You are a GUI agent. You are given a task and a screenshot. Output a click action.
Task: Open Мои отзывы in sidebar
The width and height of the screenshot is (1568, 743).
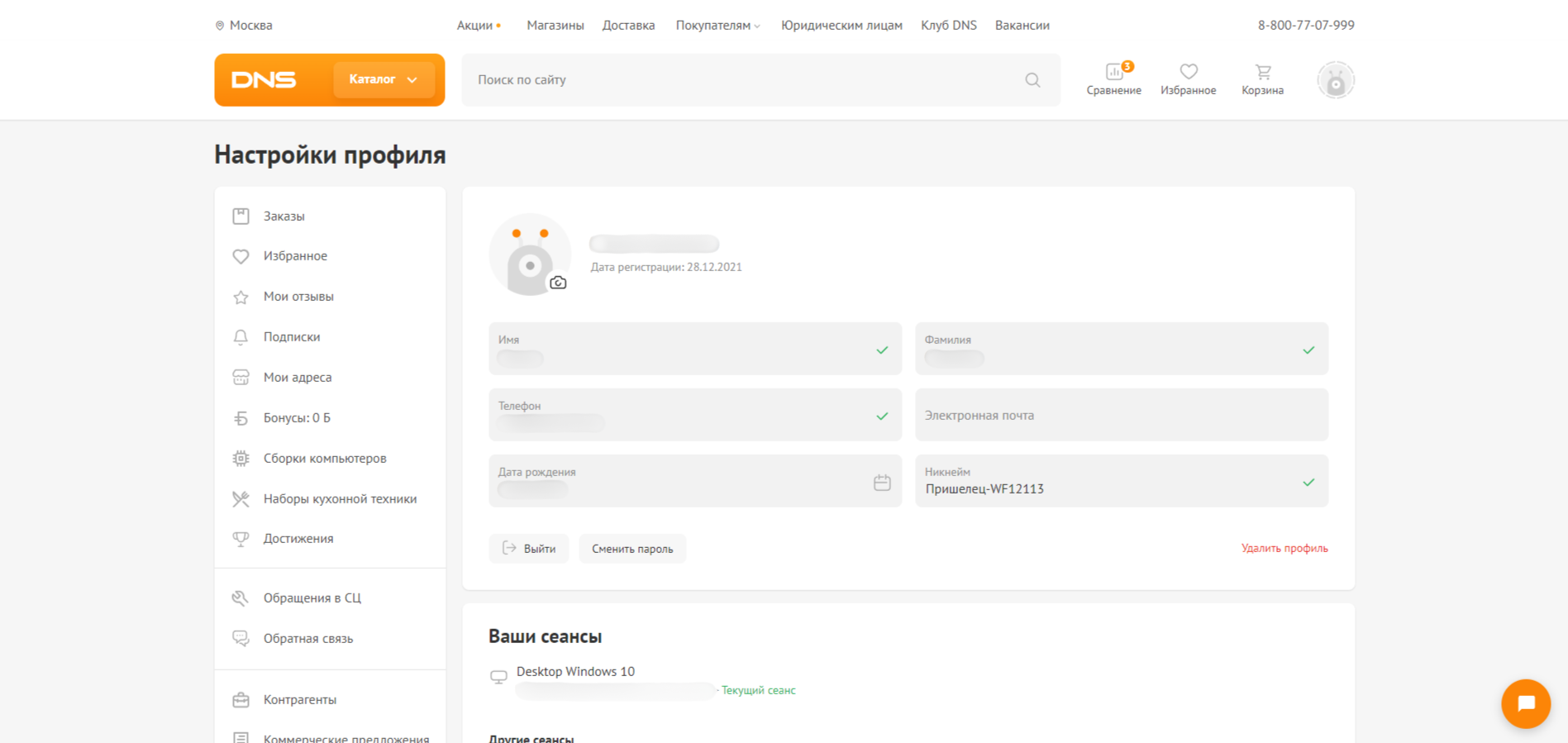tap(298, 297)
